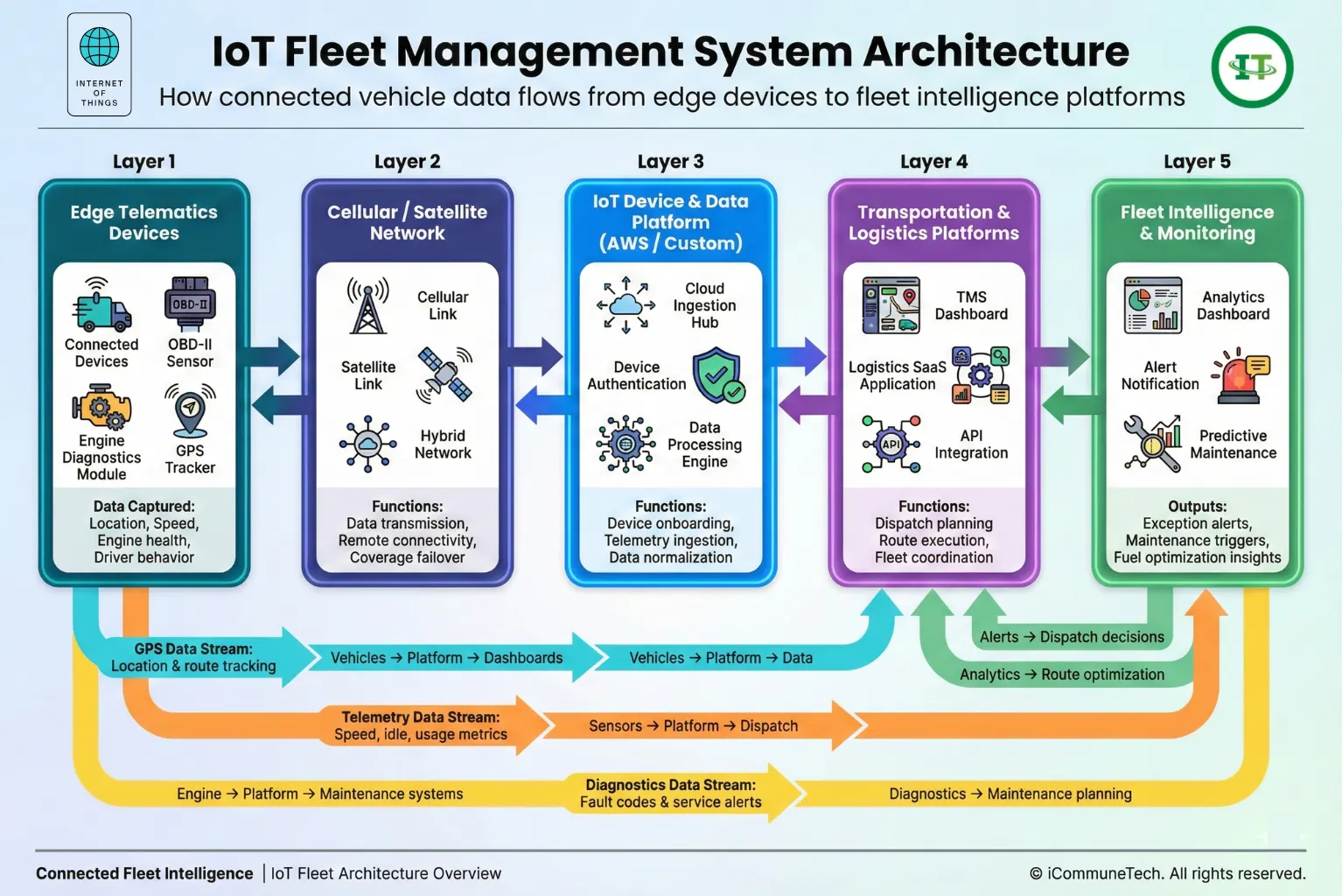The image size is (1342, 896).
Task: Click the Cloud Ingestion Hub cloud icon
Action: point(626,305)
